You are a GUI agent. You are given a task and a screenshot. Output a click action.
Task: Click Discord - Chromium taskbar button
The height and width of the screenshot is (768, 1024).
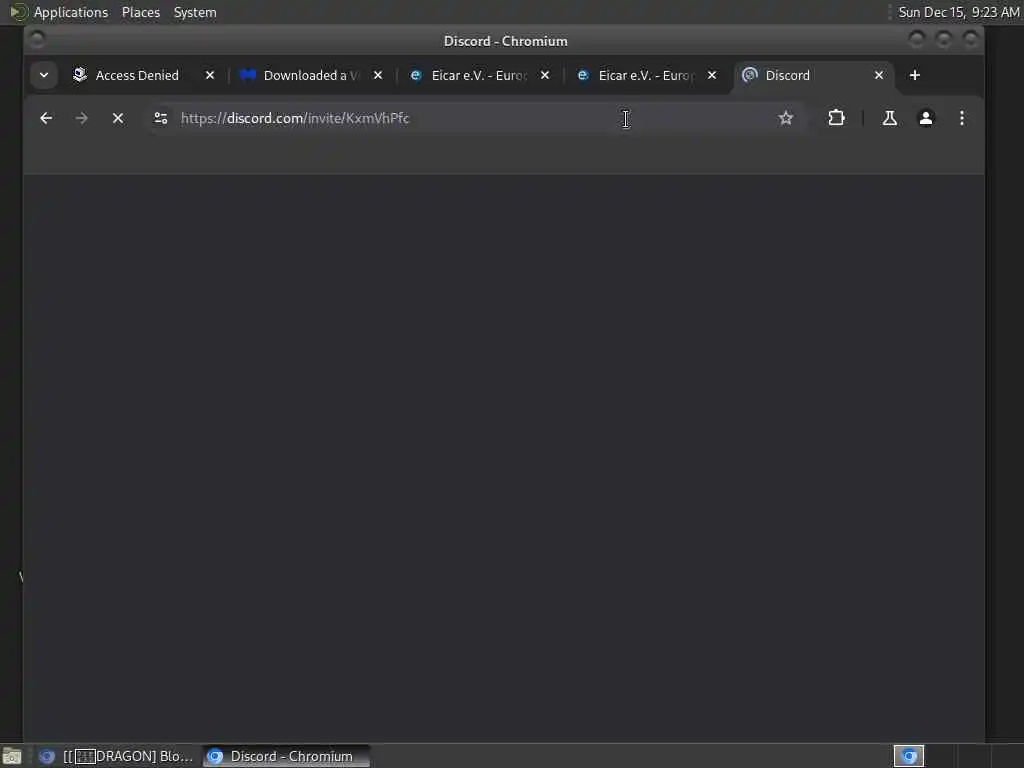[x=286, y=756]
